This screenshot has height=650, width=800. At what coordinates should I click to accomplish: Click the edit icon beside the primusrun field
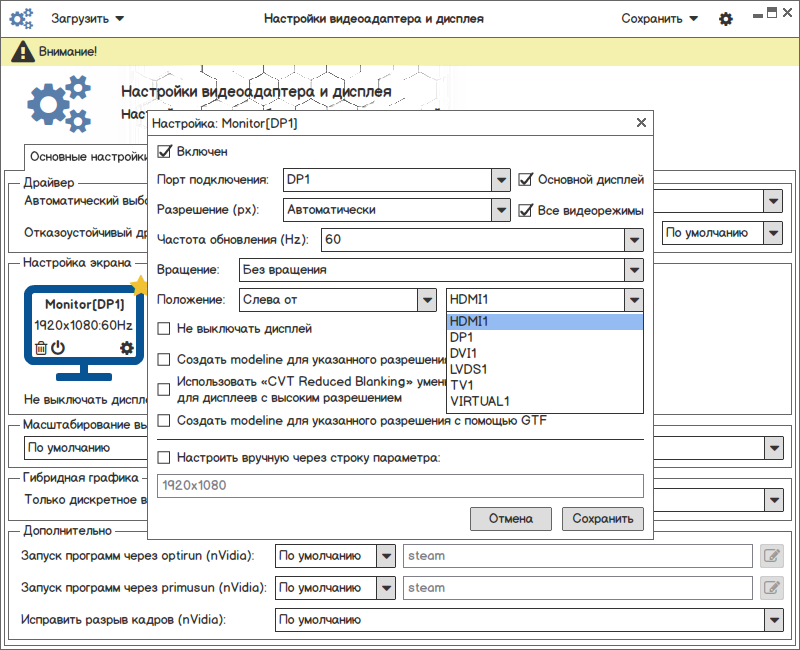770,588
